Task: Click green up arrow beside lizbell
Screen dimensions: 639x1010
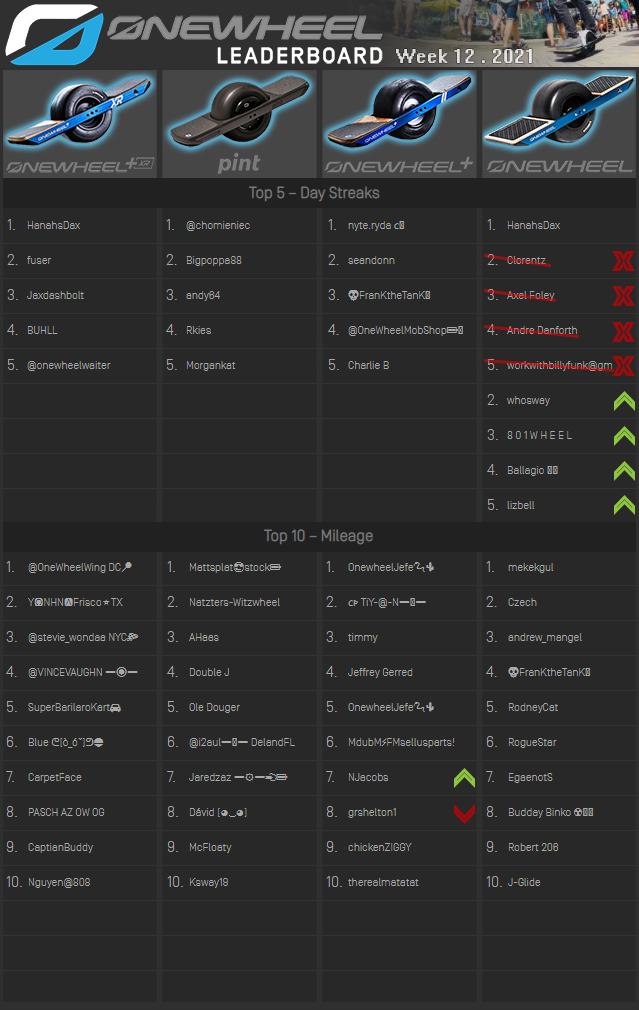Action: (x=624, y=506)
